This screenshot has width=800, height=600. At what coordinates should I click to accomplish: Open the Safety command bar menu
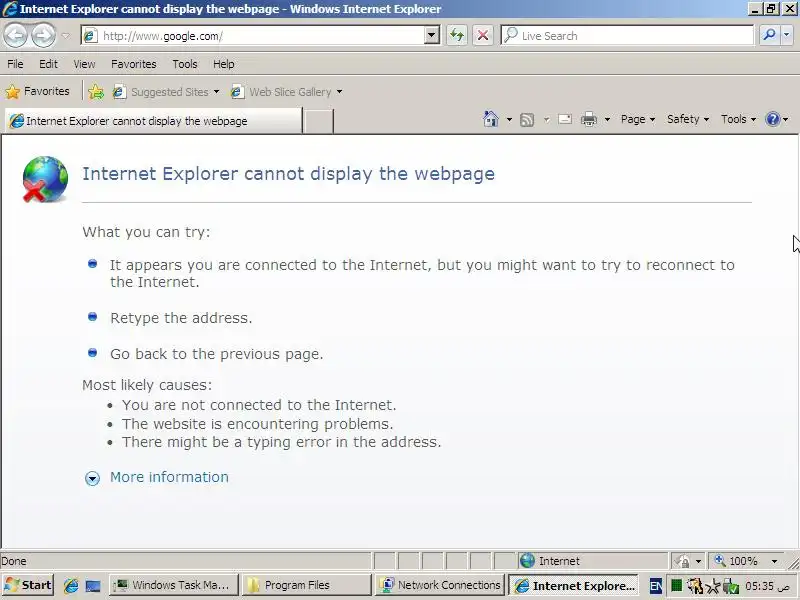point(688,119)
